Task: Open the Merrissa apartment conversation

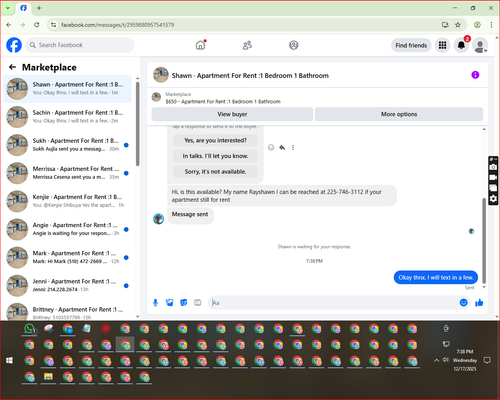Action: tap(68, 173)
